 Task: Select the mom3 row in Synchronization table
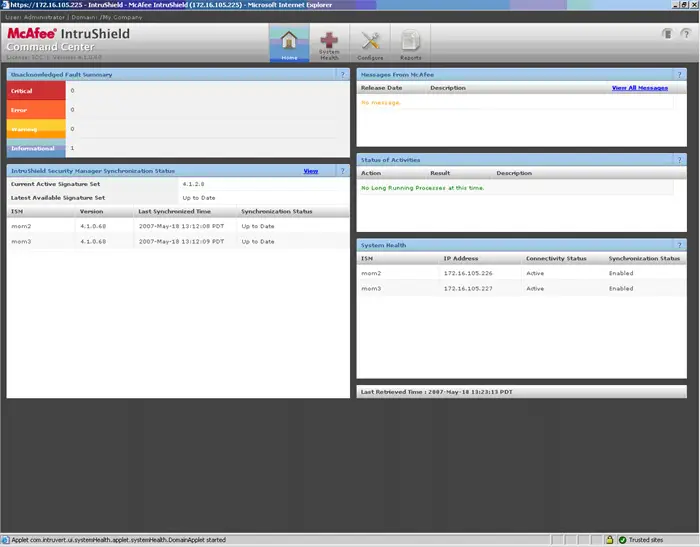tap(178, 242)
